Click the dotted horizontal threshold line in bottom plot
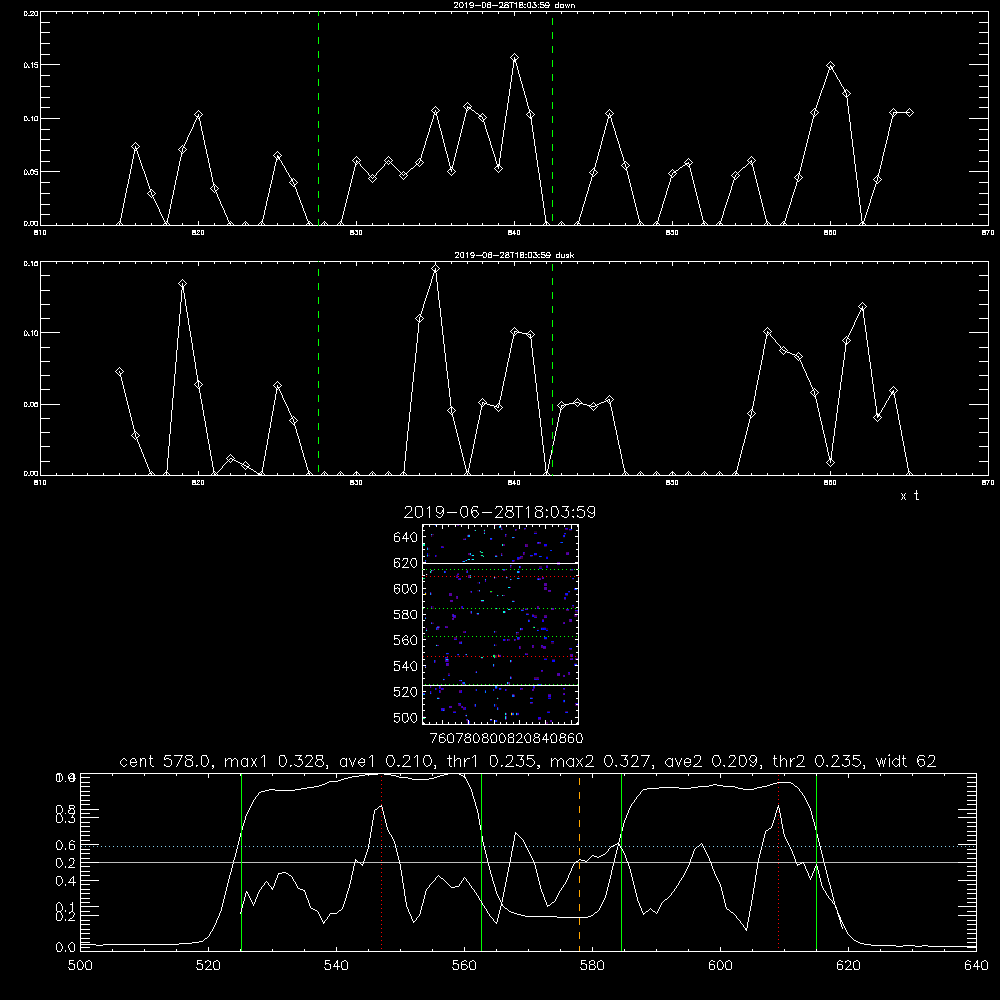The width and height of the screenshot is (1000, 1000). [528, 846]
